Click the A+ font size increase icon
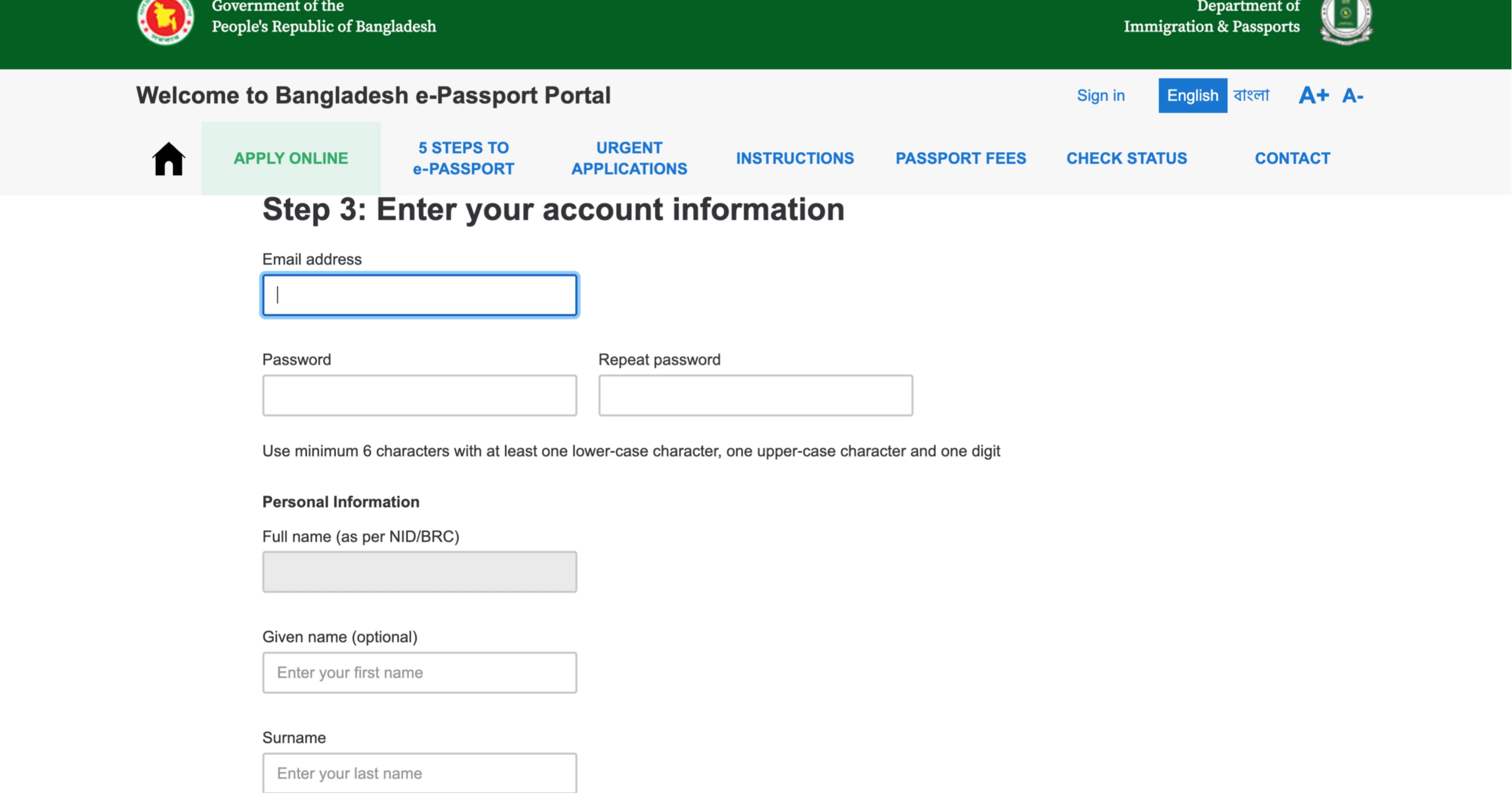This screenshot has height=793, width=1512. click(1313, 95)
